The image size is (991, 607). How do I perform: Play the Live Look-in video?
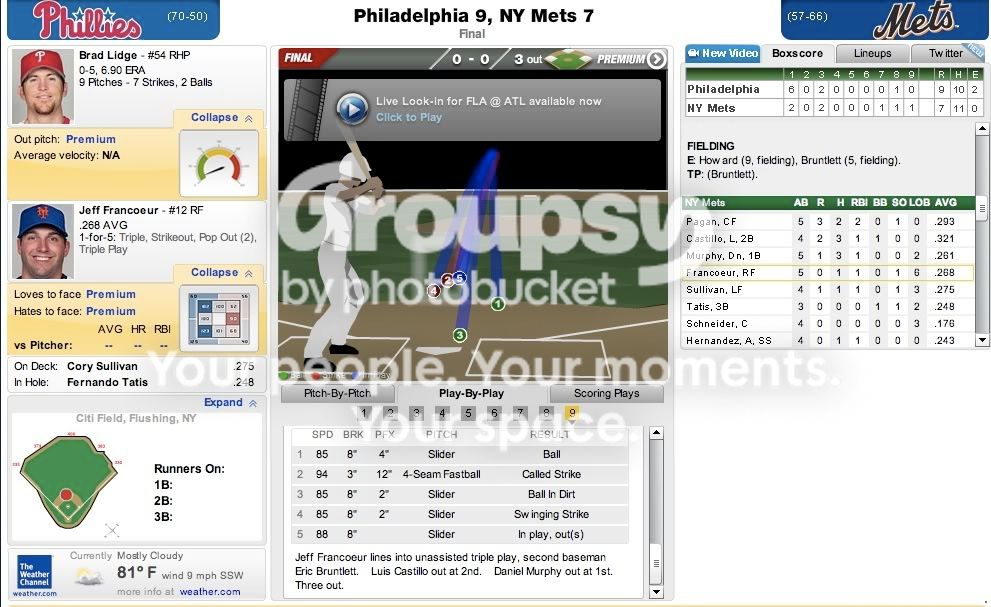(x=352, y=109)
